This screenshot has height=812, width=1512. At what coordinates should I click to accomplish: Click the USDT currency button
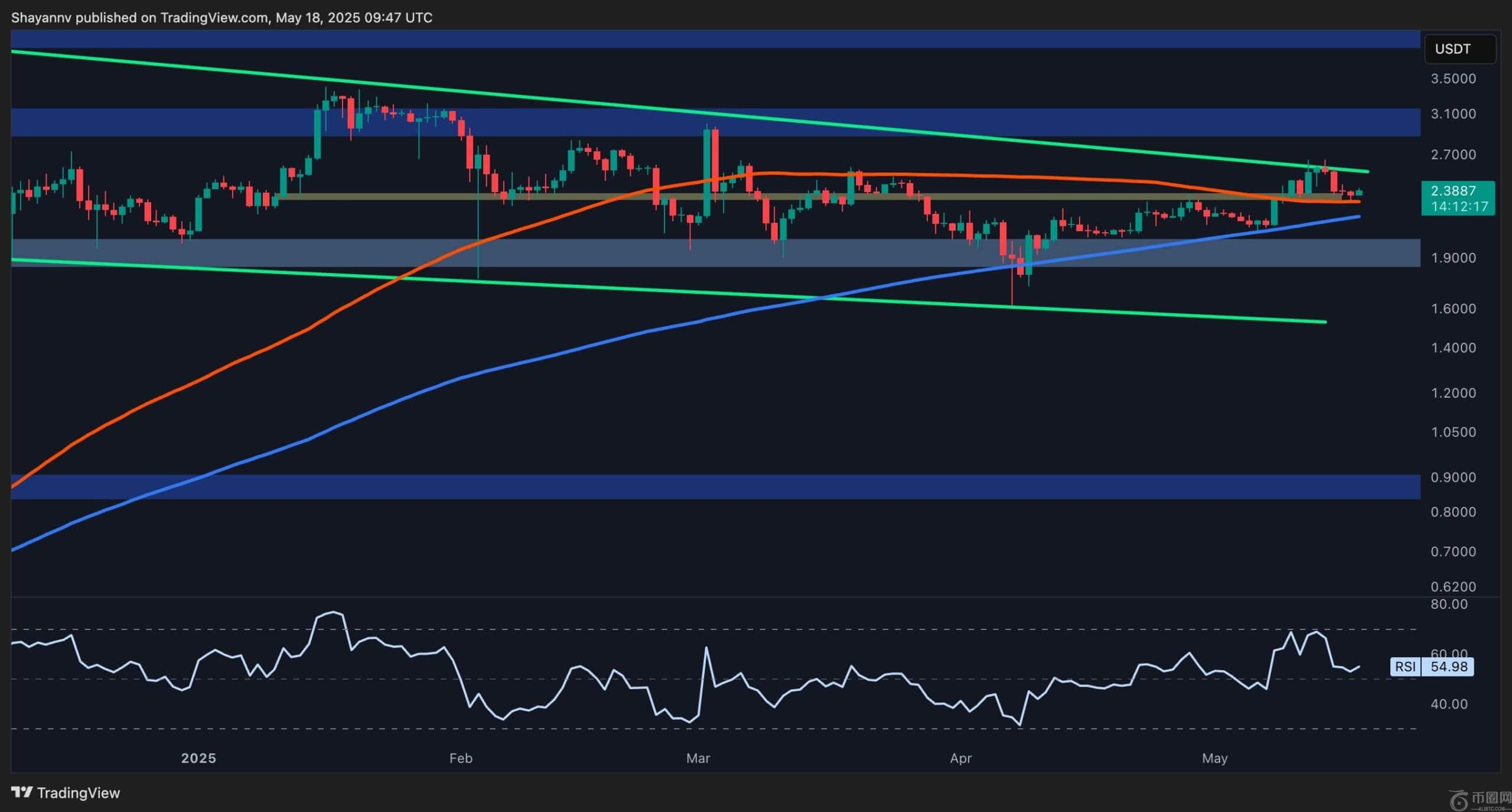(x=1460, y=49)
